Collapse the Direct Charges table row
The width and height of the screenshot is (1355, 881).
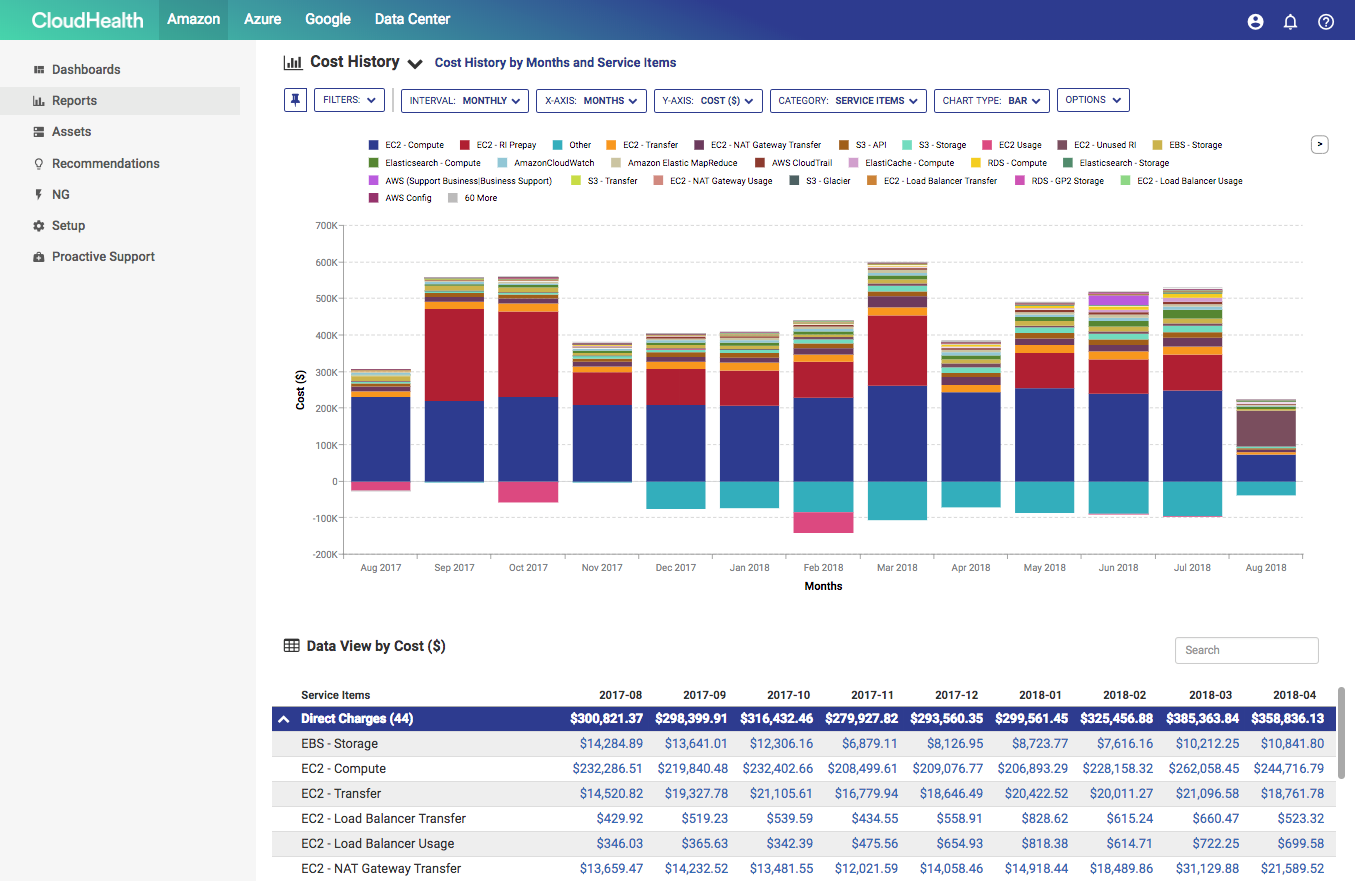(x=284, y=718)
